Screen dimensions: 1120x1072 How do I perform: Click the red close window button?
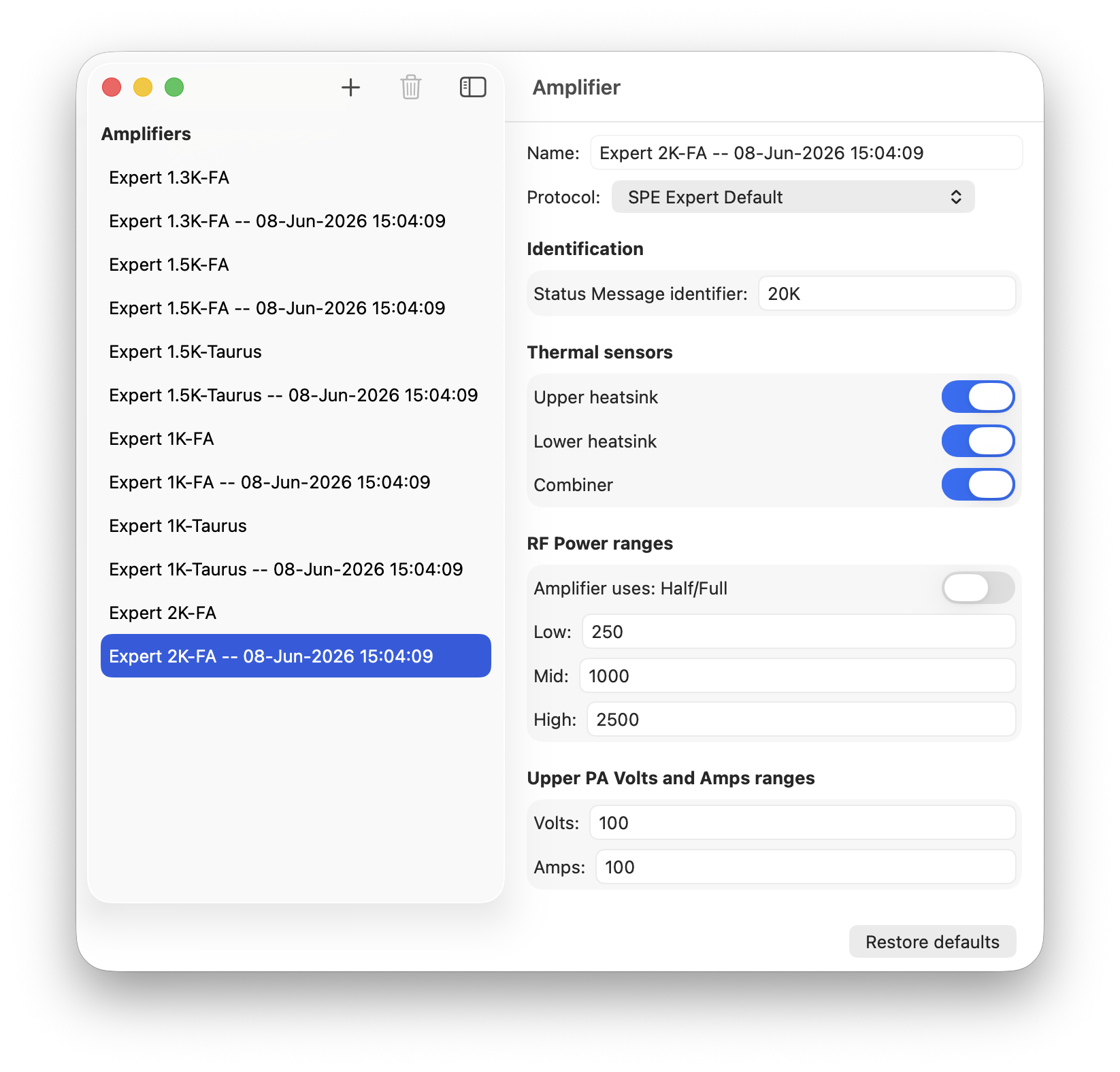click(112, 87)
